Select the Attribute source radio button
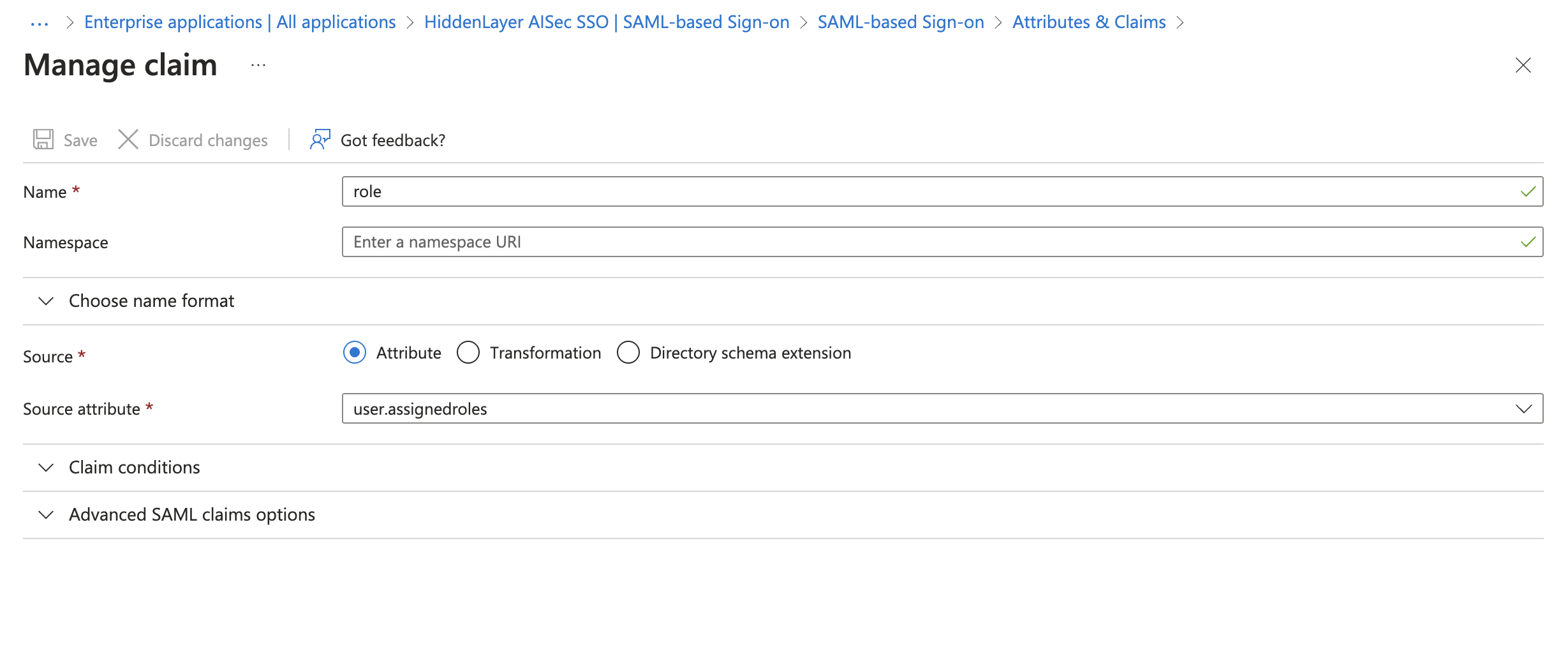1568x661 pixels. coord(355,352)
